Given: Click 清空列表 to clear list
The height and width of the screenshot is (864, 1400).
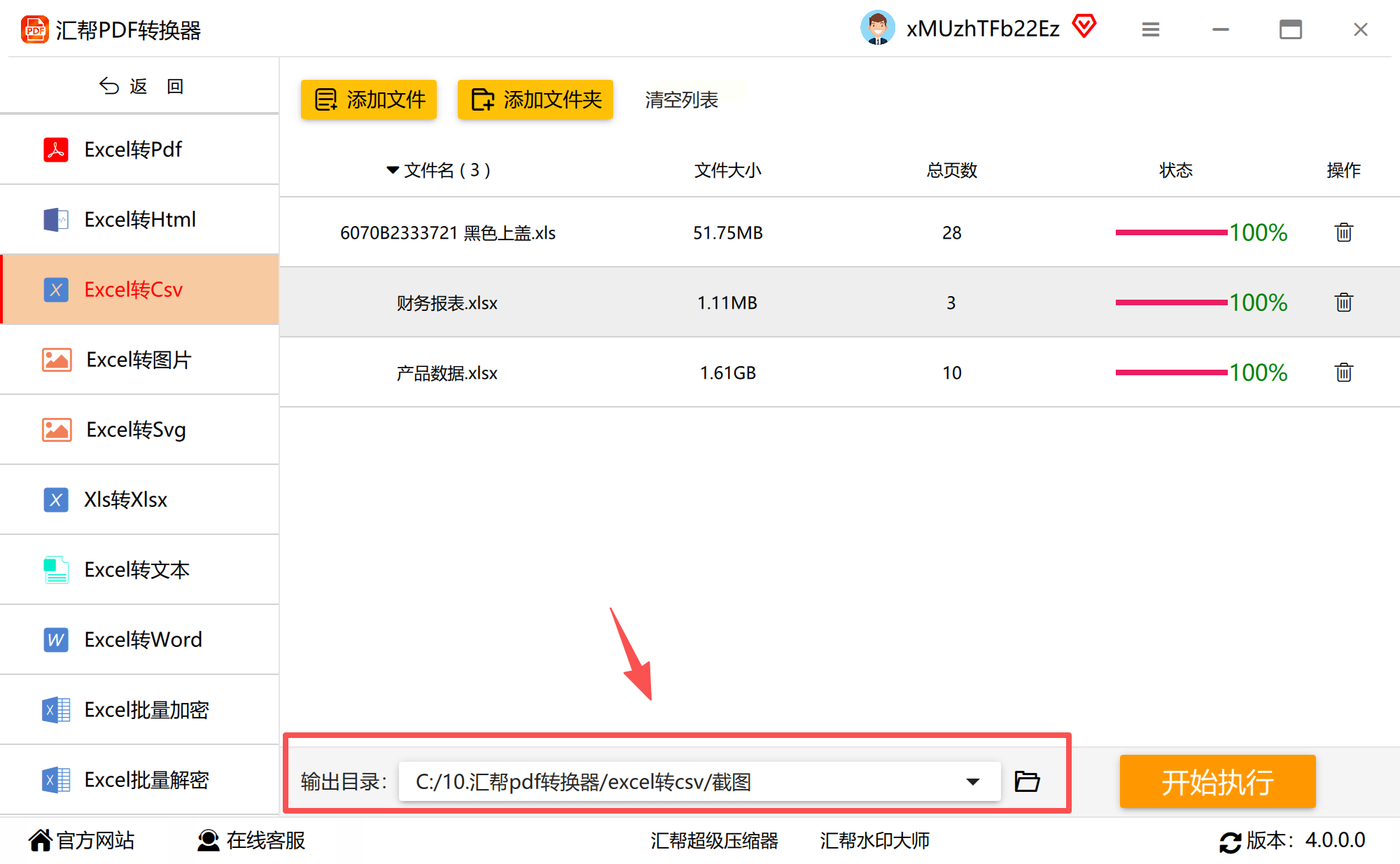Looking at the screenshot, I should (681, 99).
